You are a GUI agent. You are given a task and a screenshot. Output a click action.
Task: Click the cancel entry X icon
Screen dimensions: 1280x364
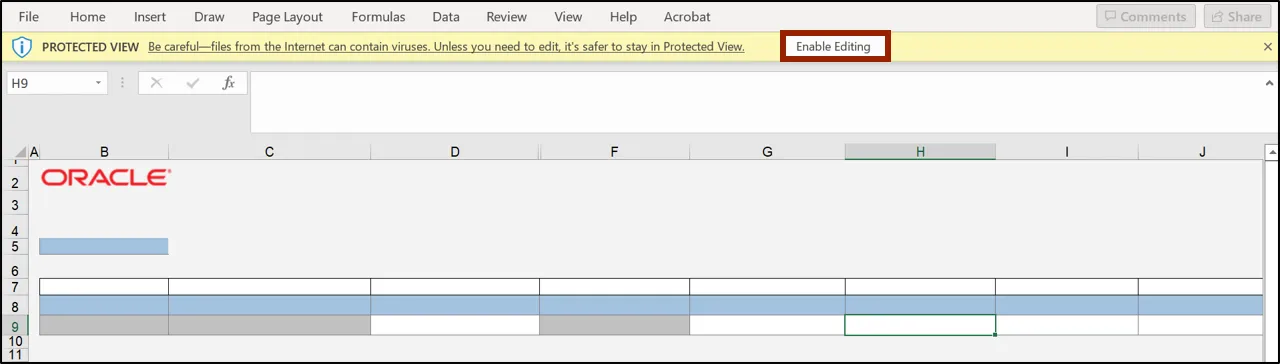coord(156,83)
